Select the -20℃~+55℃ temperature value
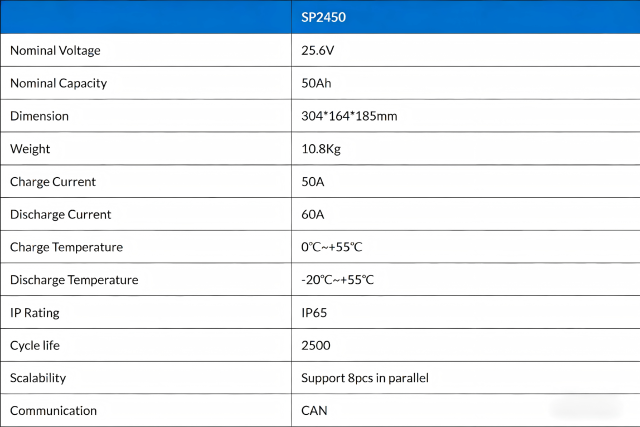 (337, 280)
